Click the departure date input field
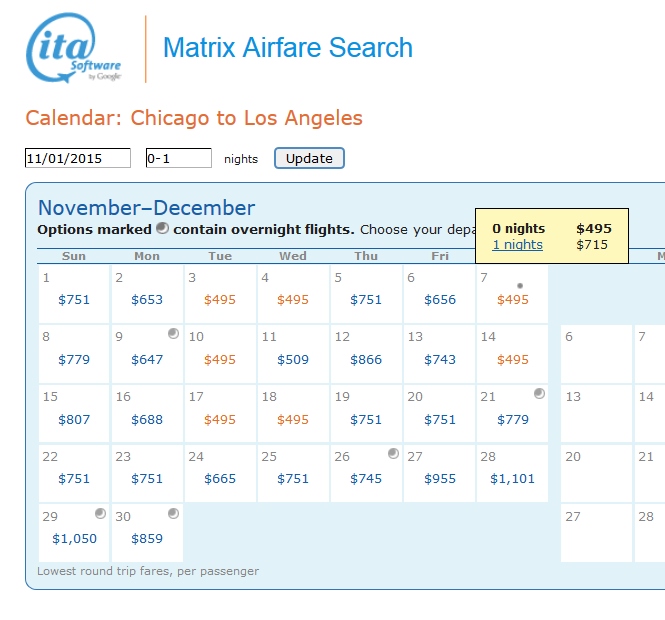665x620 pixels. pyautogui.click(x=78, y=158)
